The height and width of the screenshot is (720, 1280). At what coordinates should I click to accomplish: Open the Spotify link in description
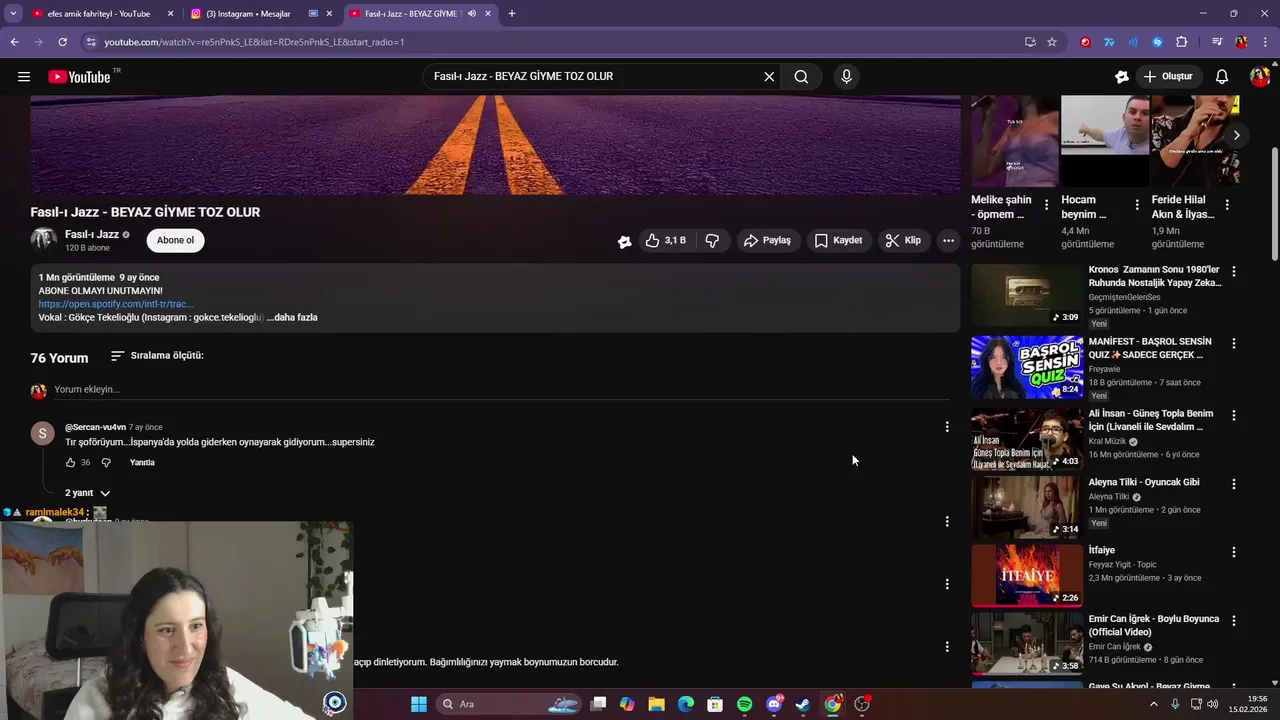[x=115, y=304]
